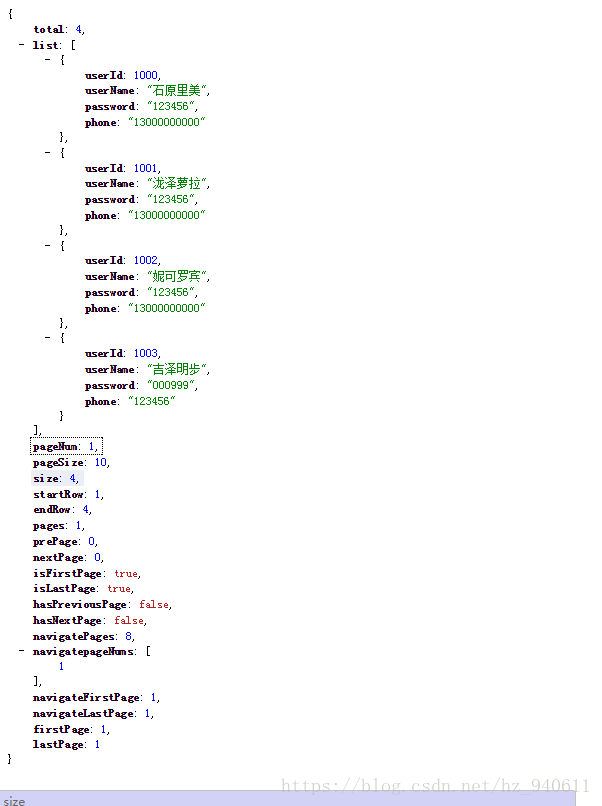
Task: Select userId value 1001
Action: pos(145,168)
